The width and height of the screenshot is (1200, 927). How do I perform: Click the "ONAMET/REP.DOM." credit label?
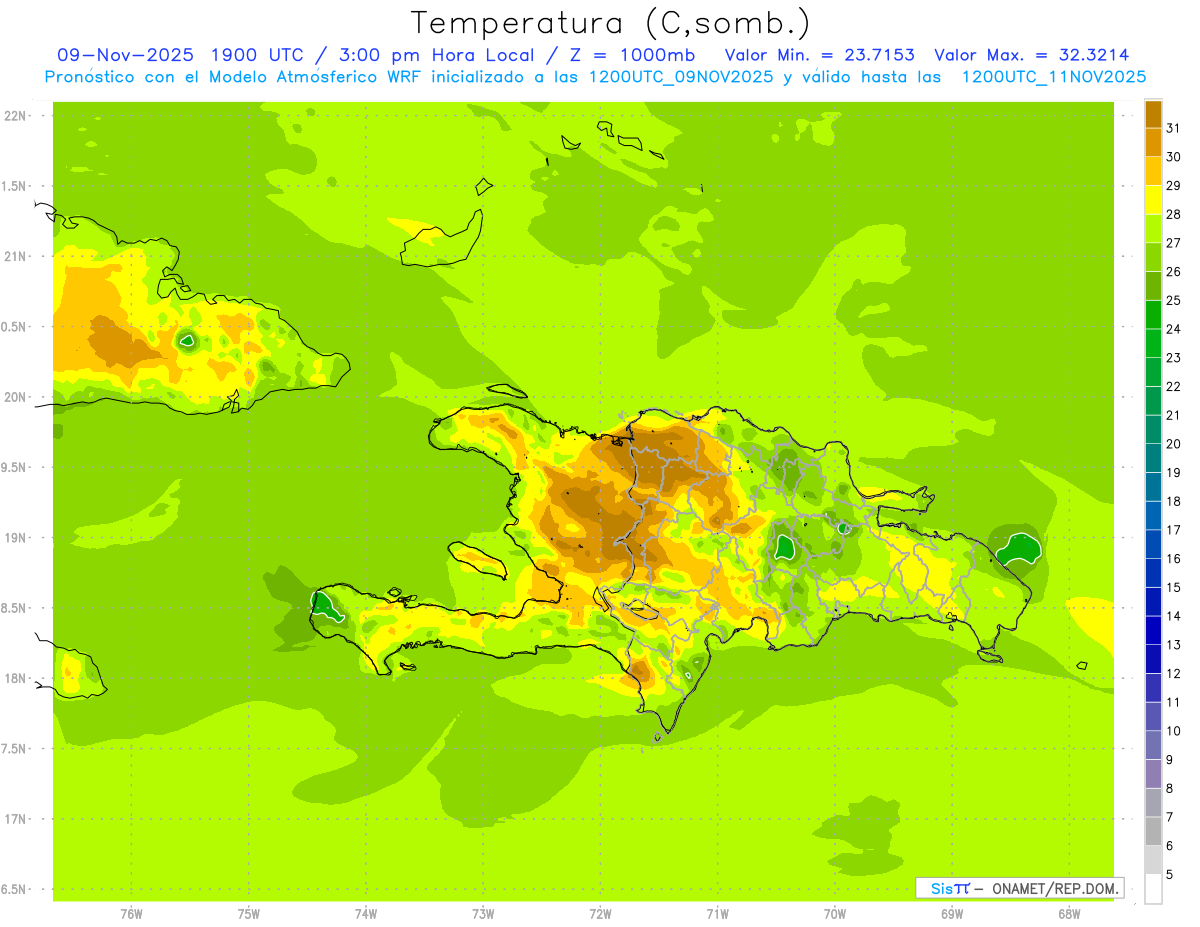(x=1054, y=888)
